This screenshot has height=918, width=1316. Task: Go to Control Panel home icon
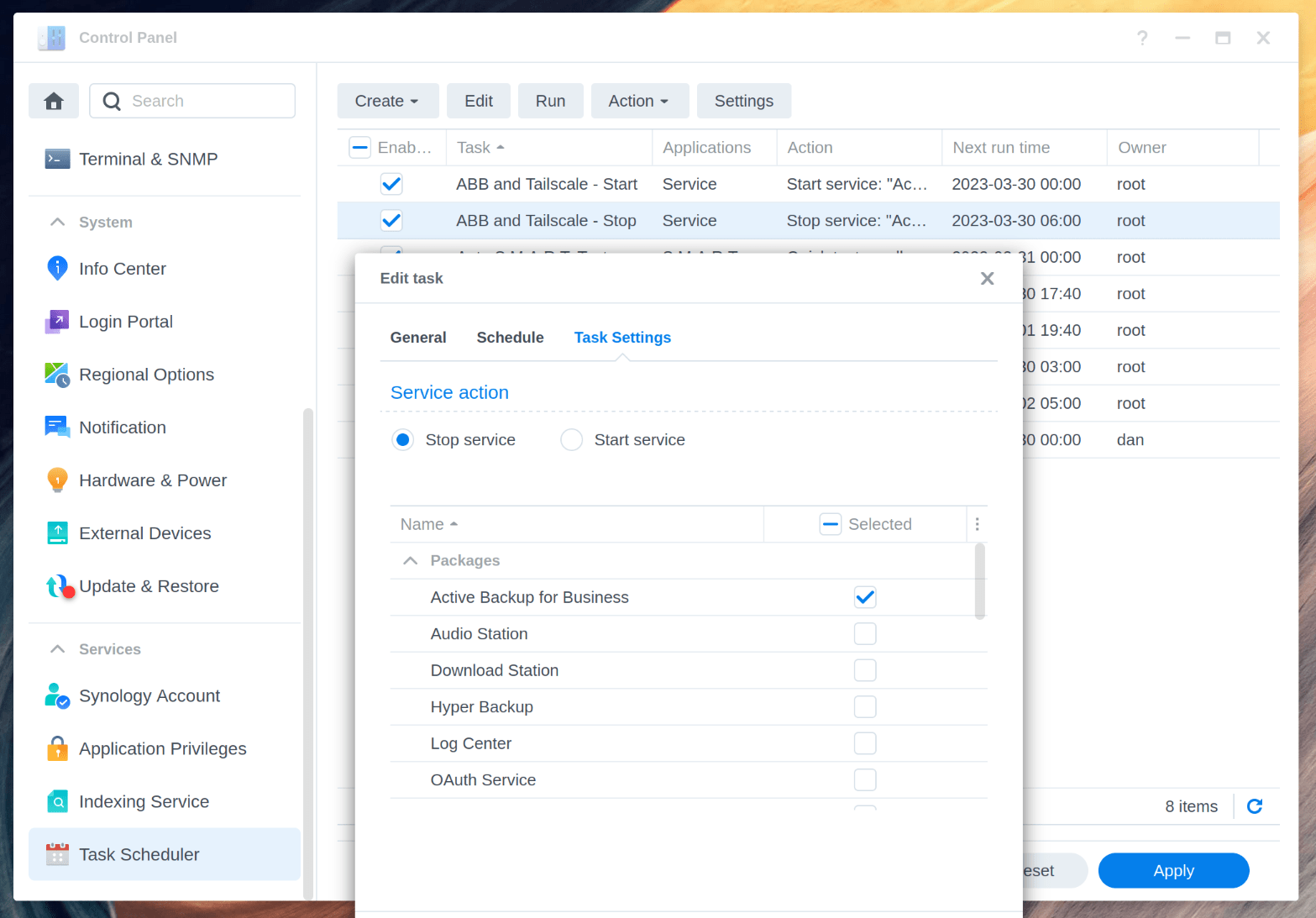(x=54, y=101)
